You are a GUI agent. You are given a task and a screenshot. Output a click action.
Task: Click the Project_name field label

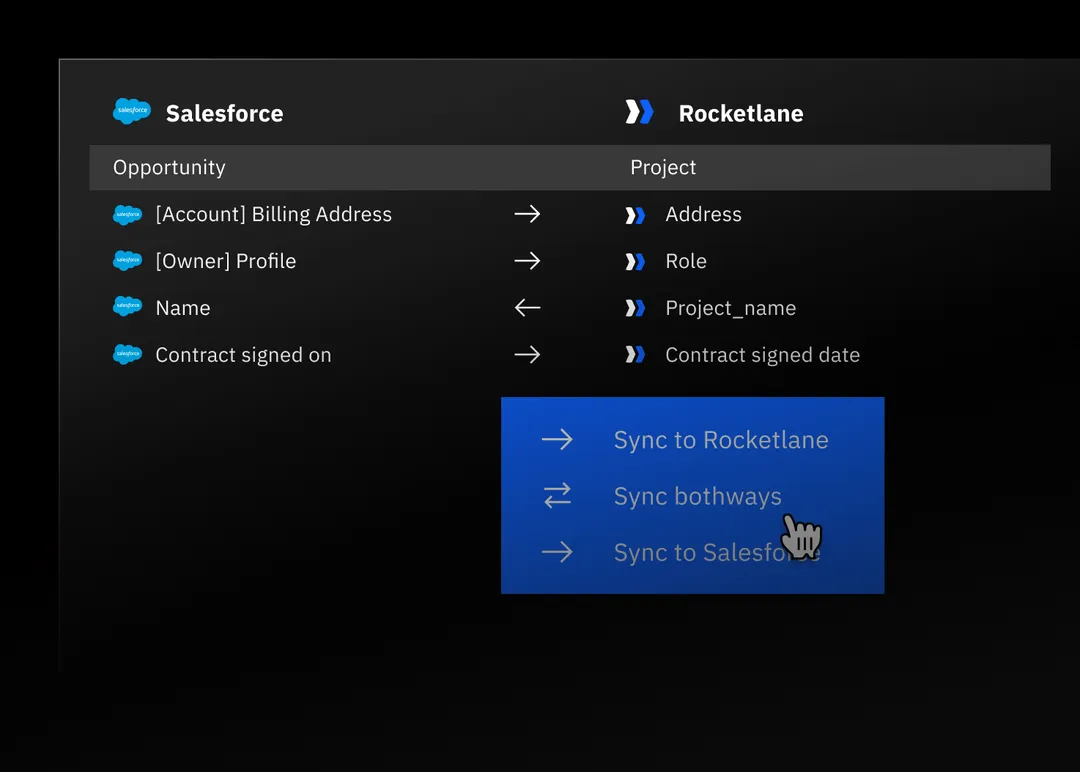coord(730,308)
